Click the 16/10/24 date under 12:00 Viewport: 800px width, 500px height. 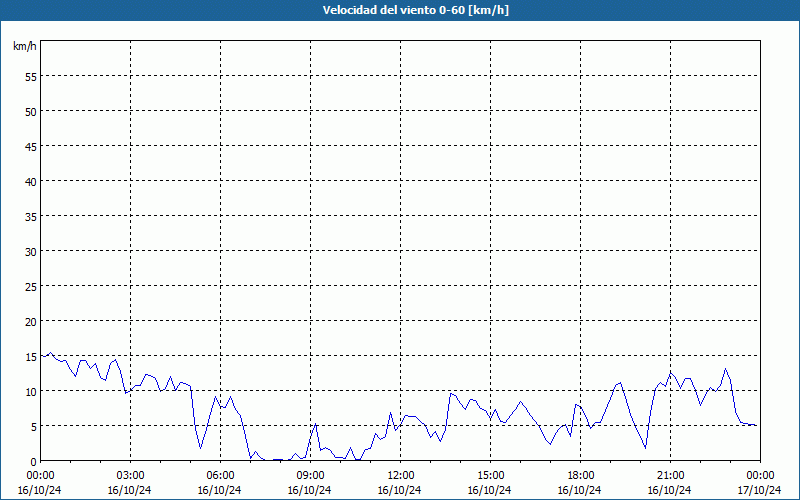(399, 490)
